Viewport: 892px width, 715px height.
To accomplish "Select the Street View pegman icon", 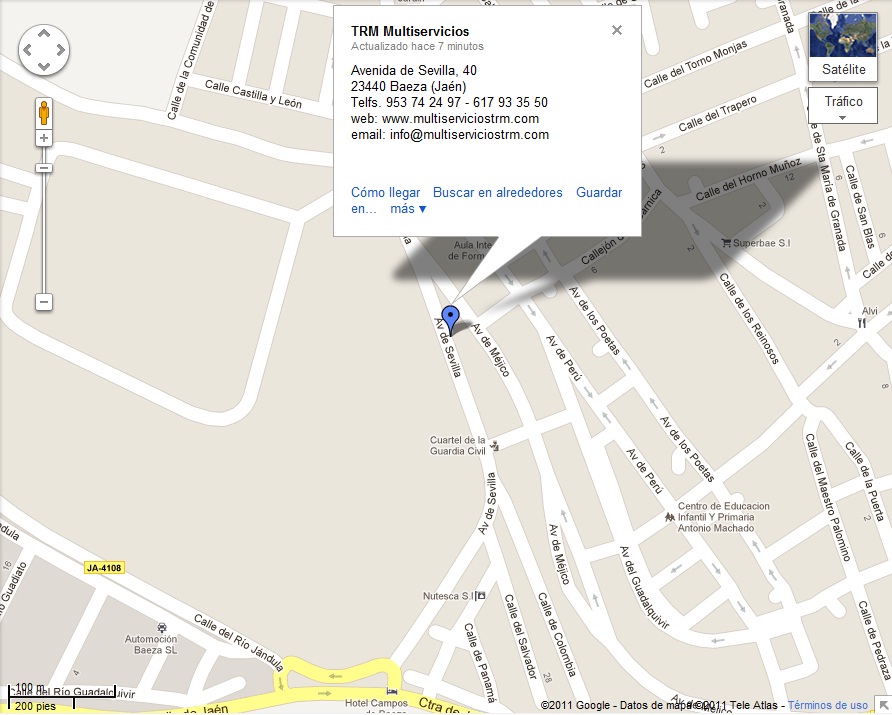I will (x=44, y=112).
